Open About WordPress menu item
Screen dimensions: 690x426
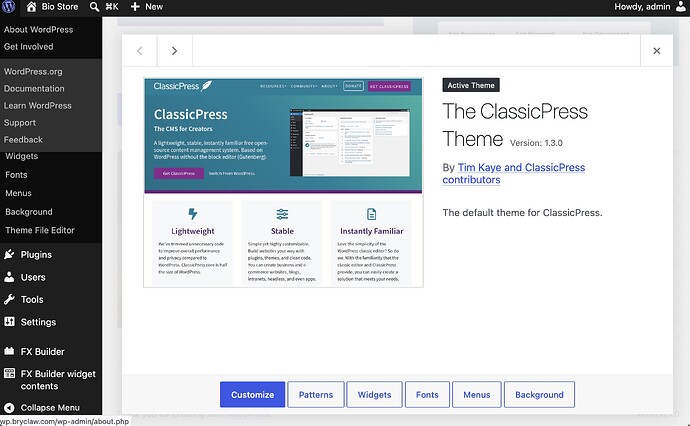tap(38, 29)
